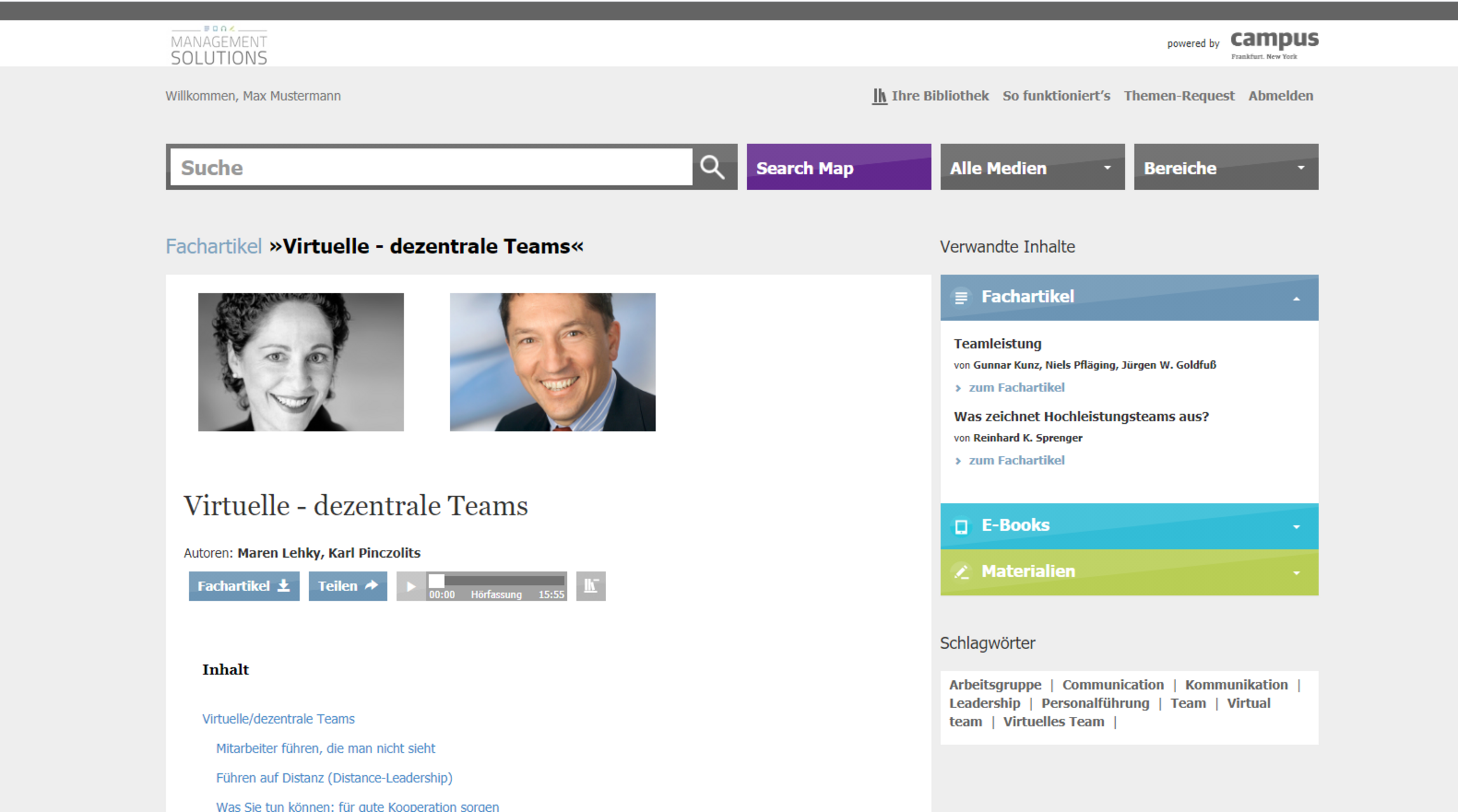
Task: Click the magnifying glass search icon
Action: 712,167
